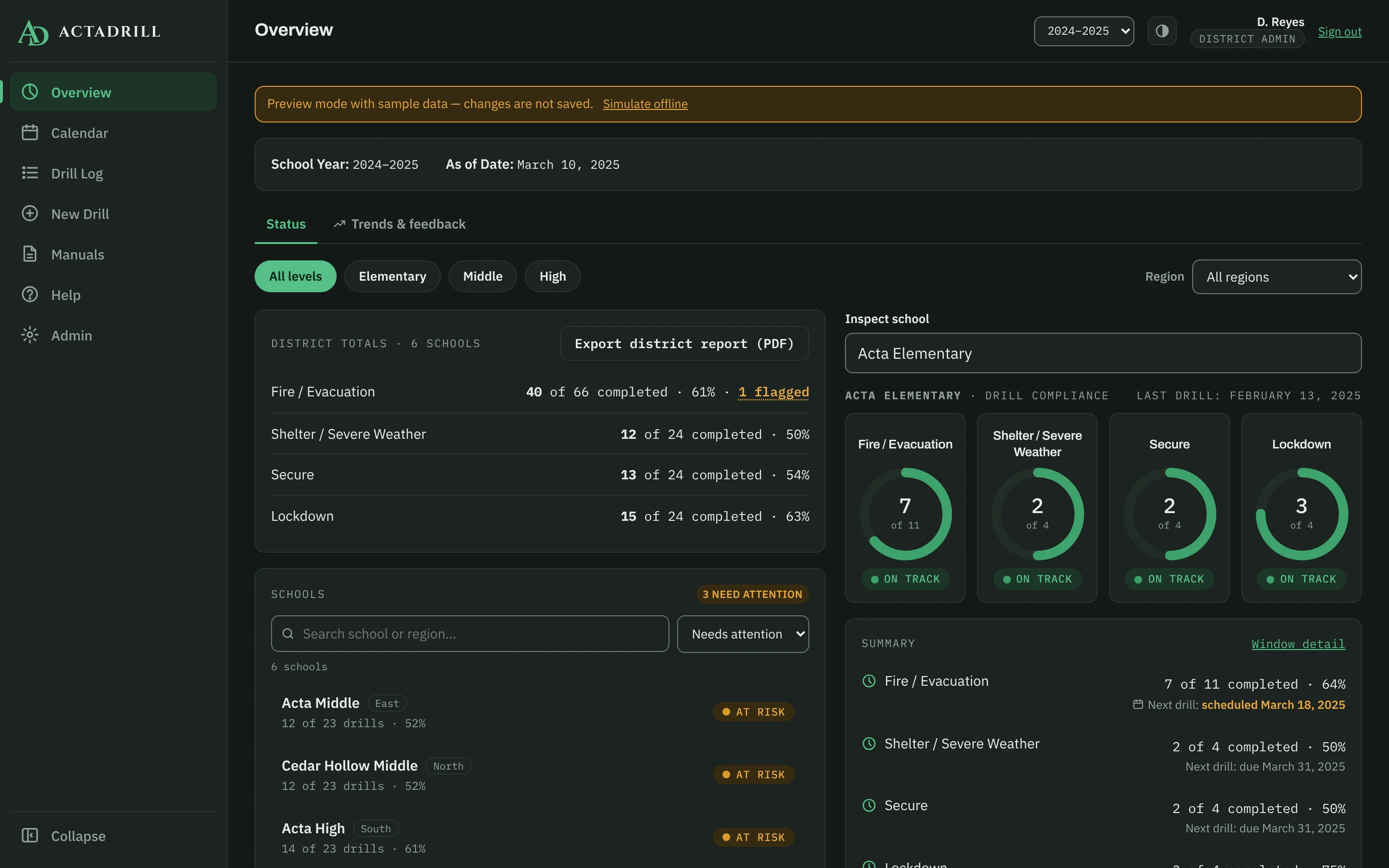Go to Calendar in the sidebar
1389x868 pixels.
tap(114, 133)
